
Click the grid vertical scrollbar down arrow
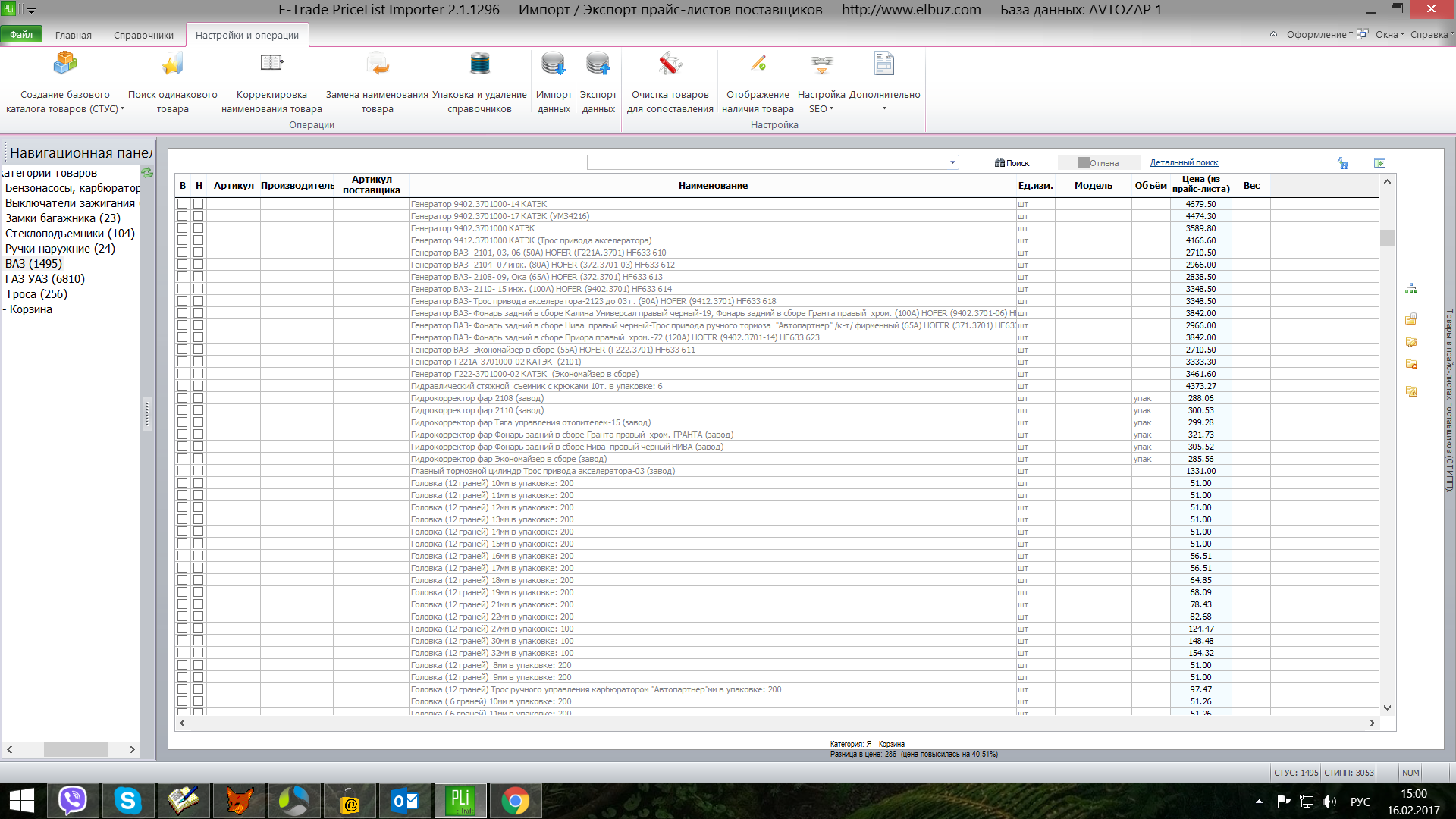(x=1387, y=708)
